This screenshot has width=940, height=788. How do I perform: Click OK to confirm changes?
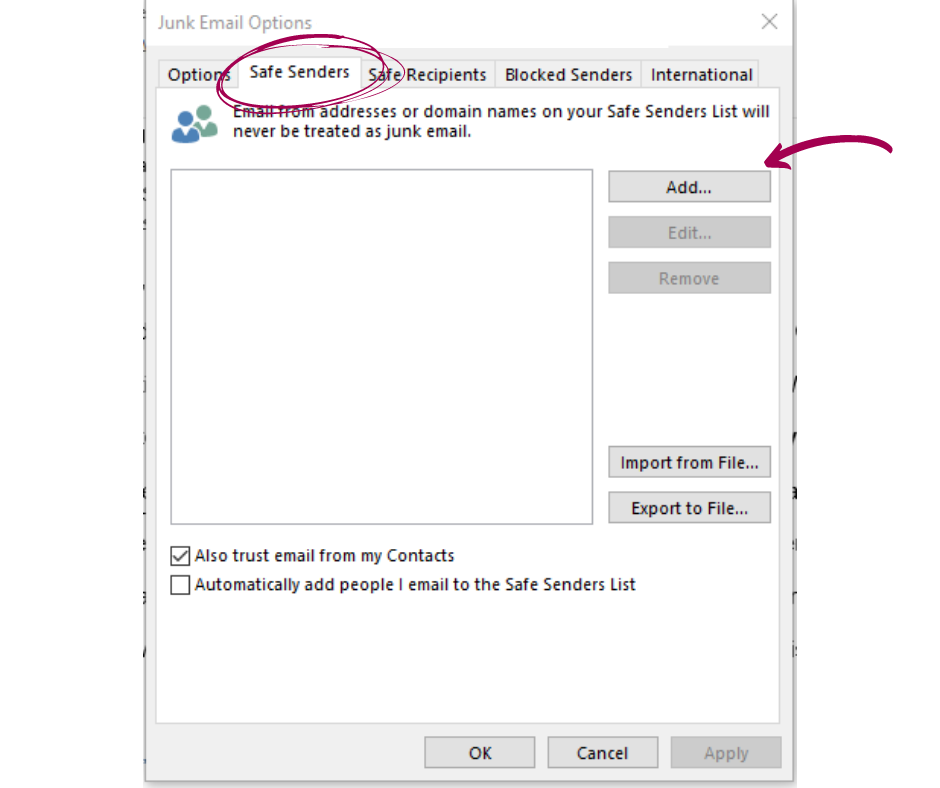[x=479, y=752]
